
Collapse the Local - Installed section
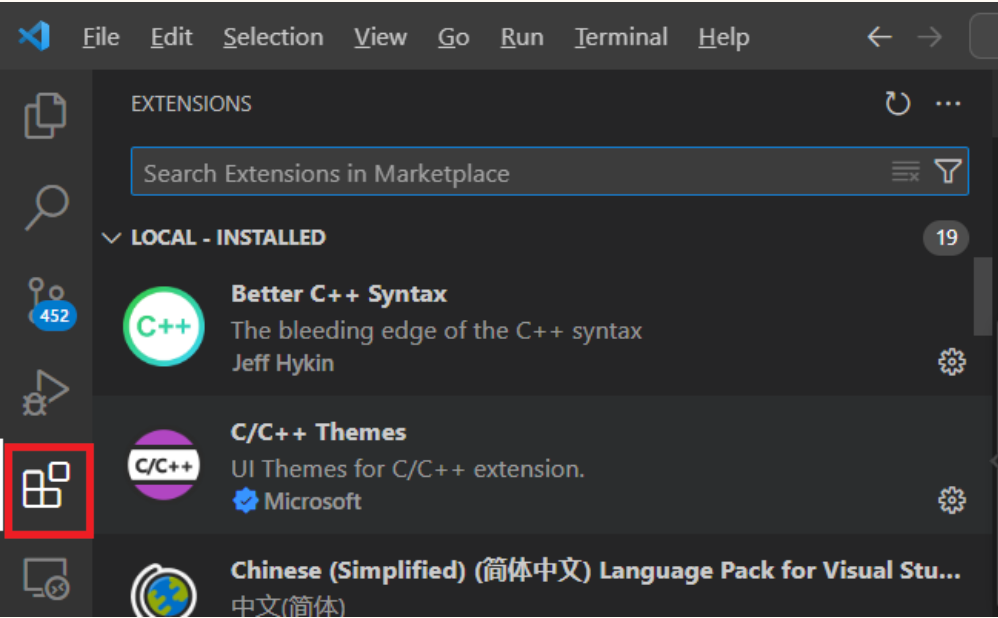pos(111,238)
